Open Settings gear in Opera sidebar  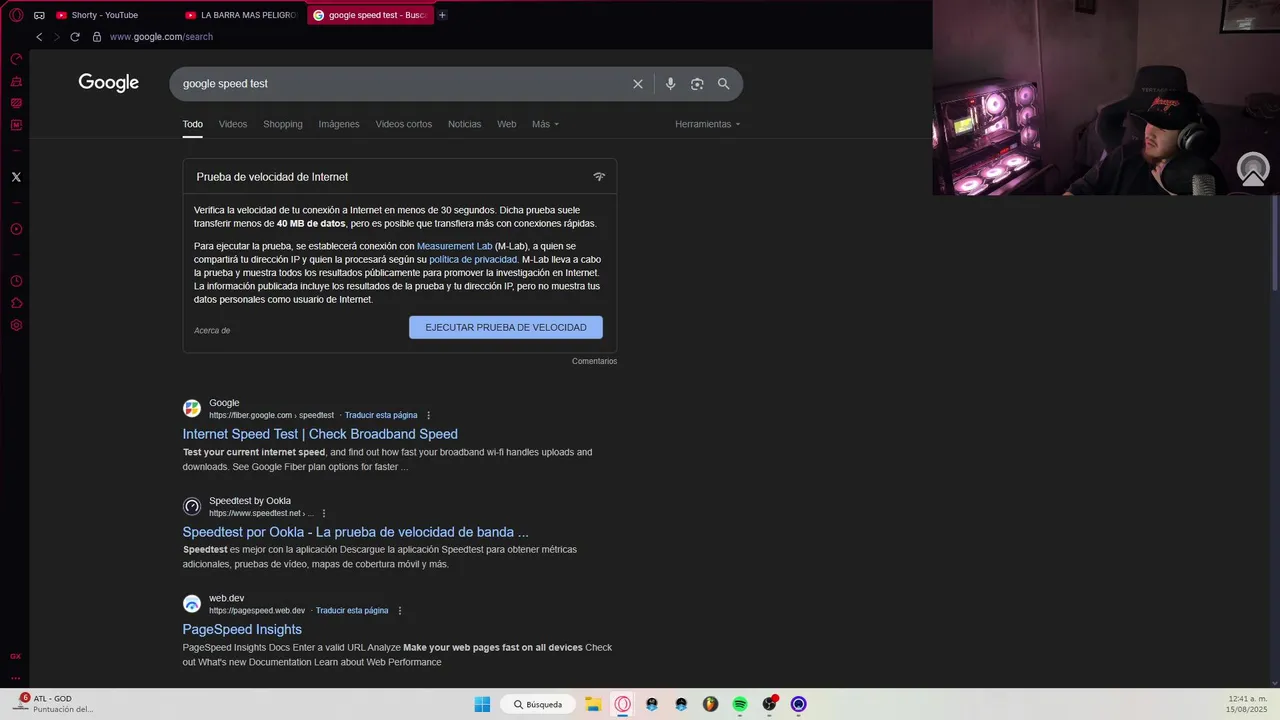[16, 325]
